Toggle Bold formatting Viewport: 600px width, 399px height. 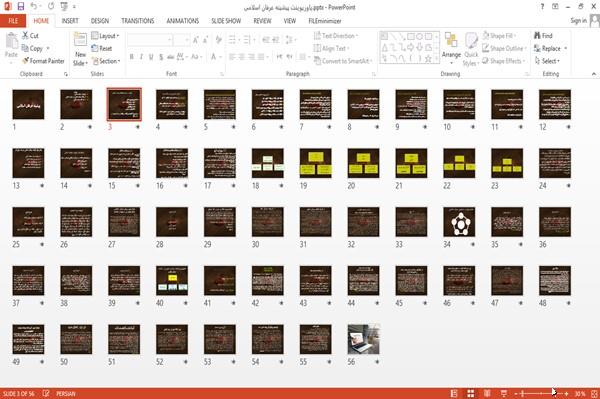pos(132,57)
